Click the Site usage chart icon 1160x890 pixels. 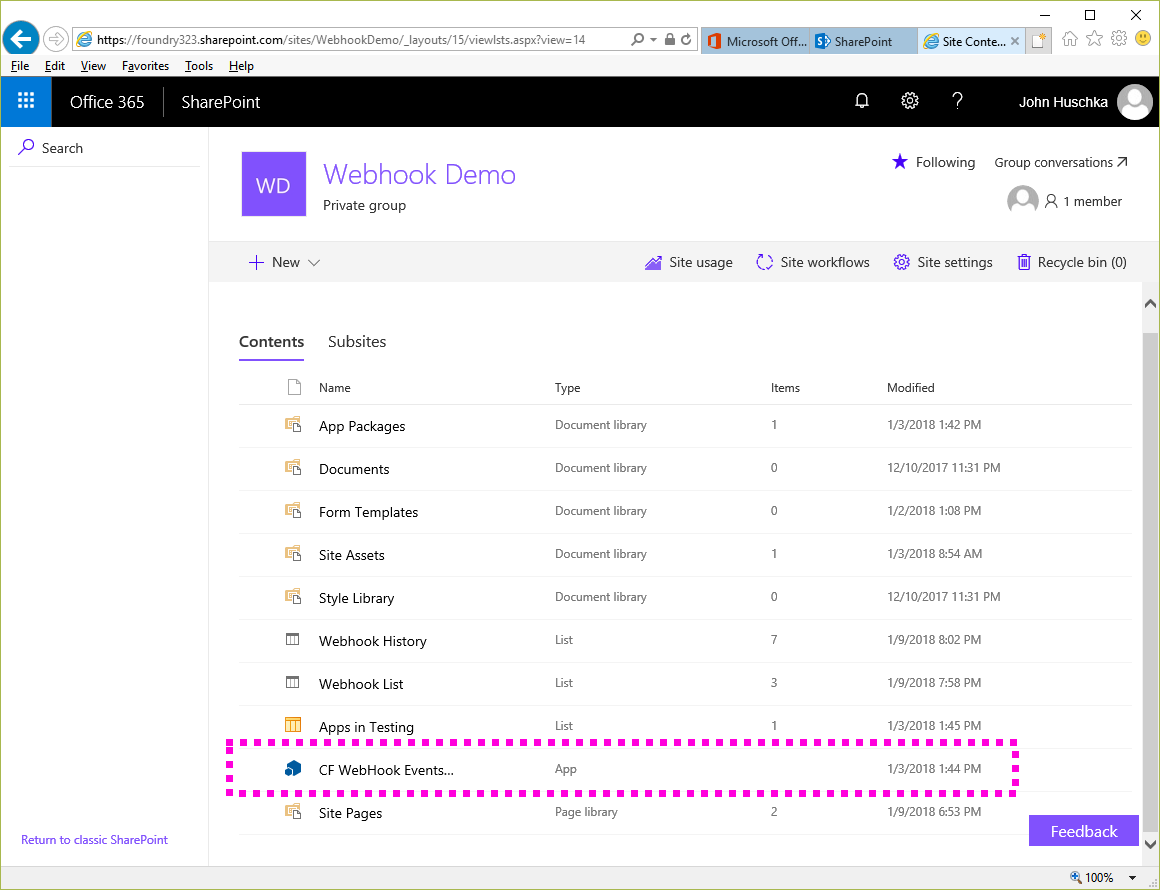(x=653, y=263)
